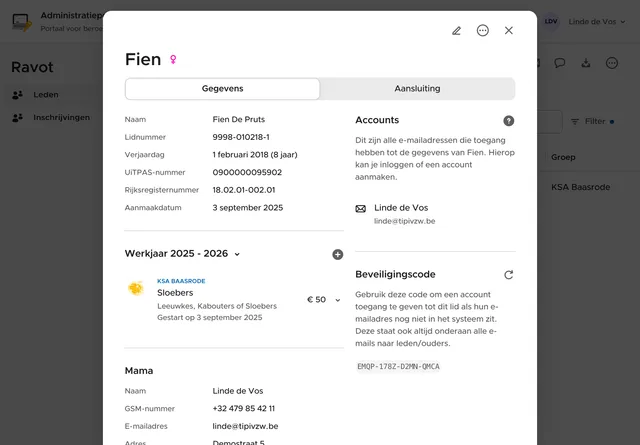The height and width of the screenshot is (445, 640).
Task: Open Inschrijvingen in the sidebar
Action: 61,117
